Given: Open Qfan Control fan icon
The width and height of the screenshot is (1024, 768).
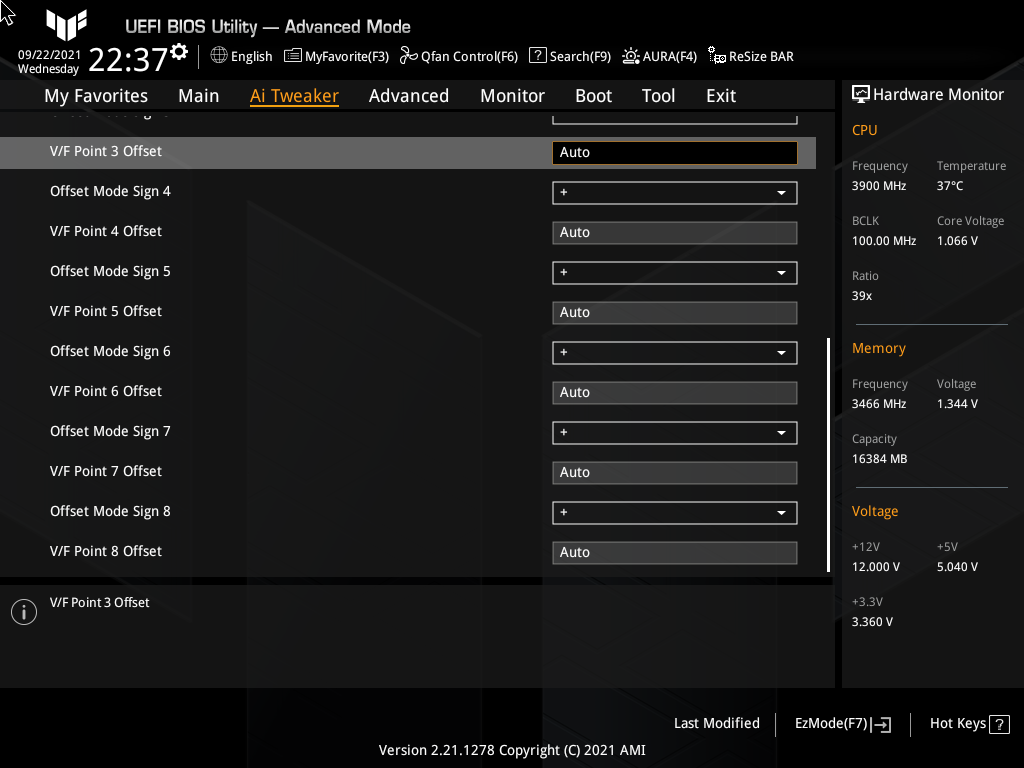Looking at the screenshot, I should tap(408, 56).
